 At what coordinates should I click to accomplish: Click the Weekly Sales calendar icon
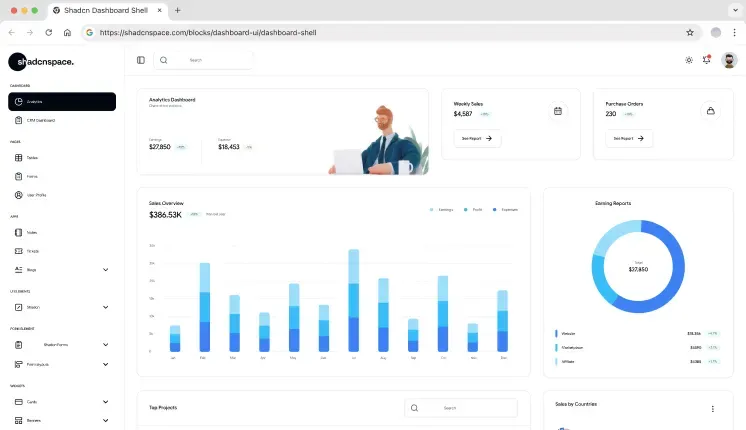pos(558,111)
